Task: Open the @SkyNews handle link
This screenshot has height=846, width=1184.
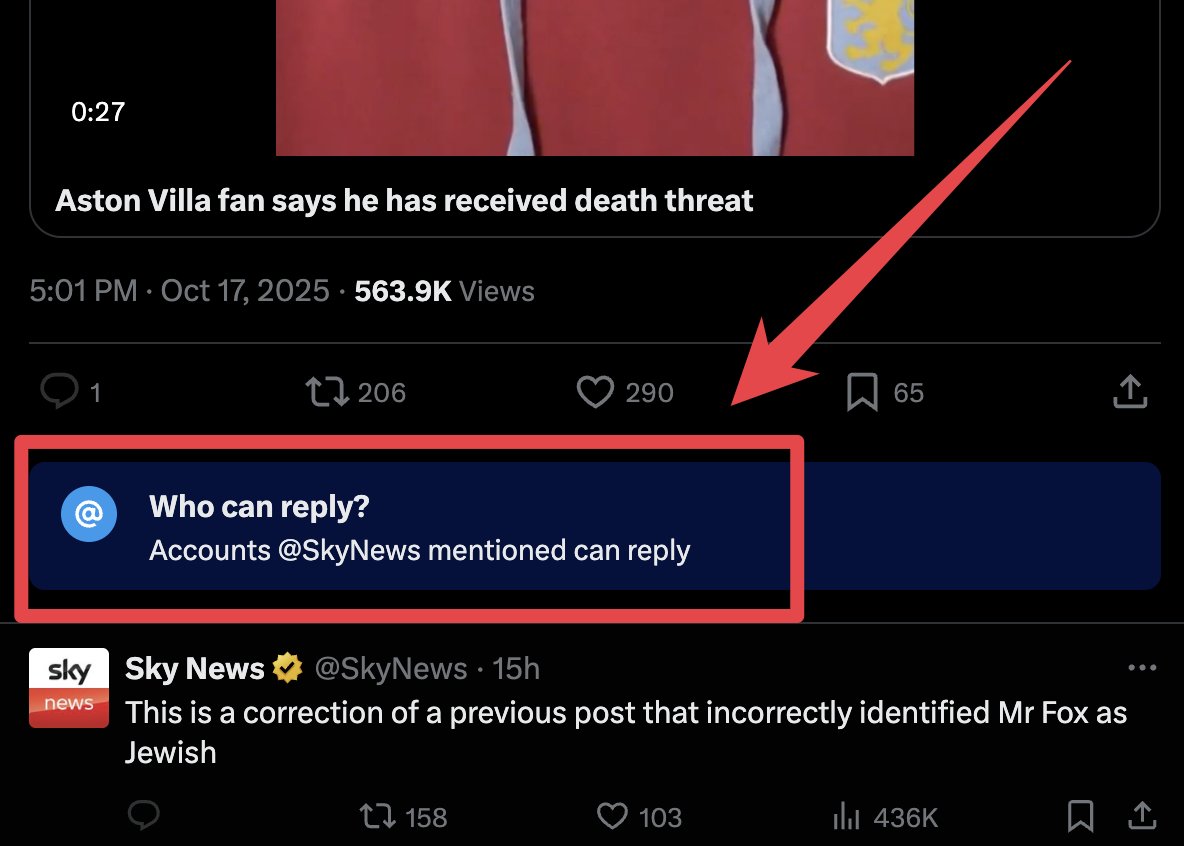Action: coord(390,668)
